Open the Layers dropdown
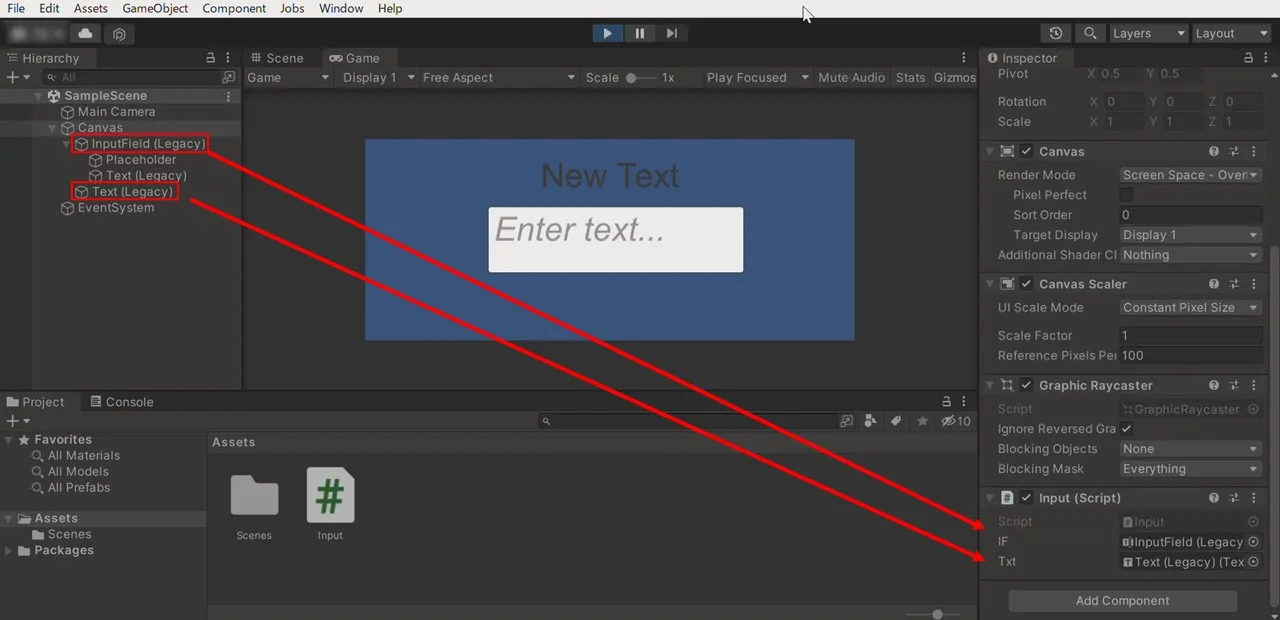 click(1149, 33)
